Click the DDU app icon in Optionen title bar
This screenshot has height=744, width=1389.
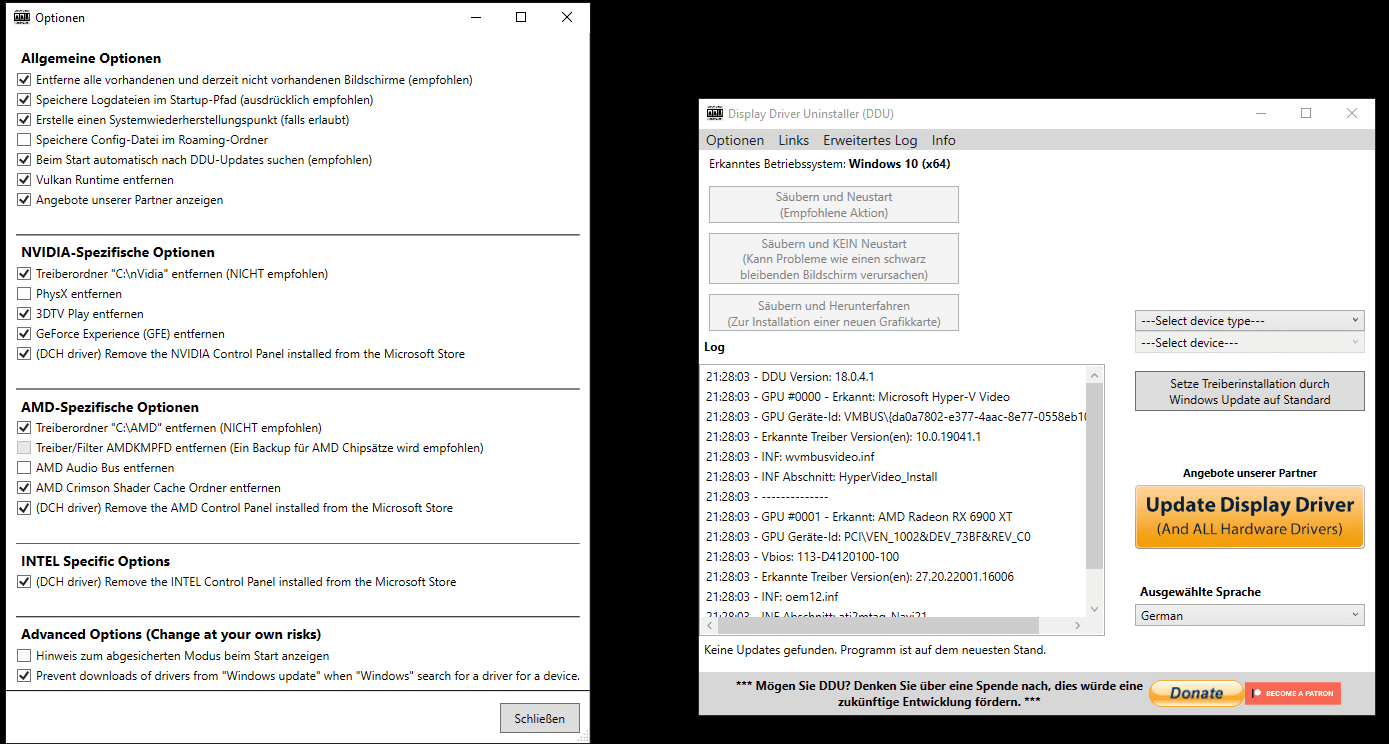coord(21,17)
